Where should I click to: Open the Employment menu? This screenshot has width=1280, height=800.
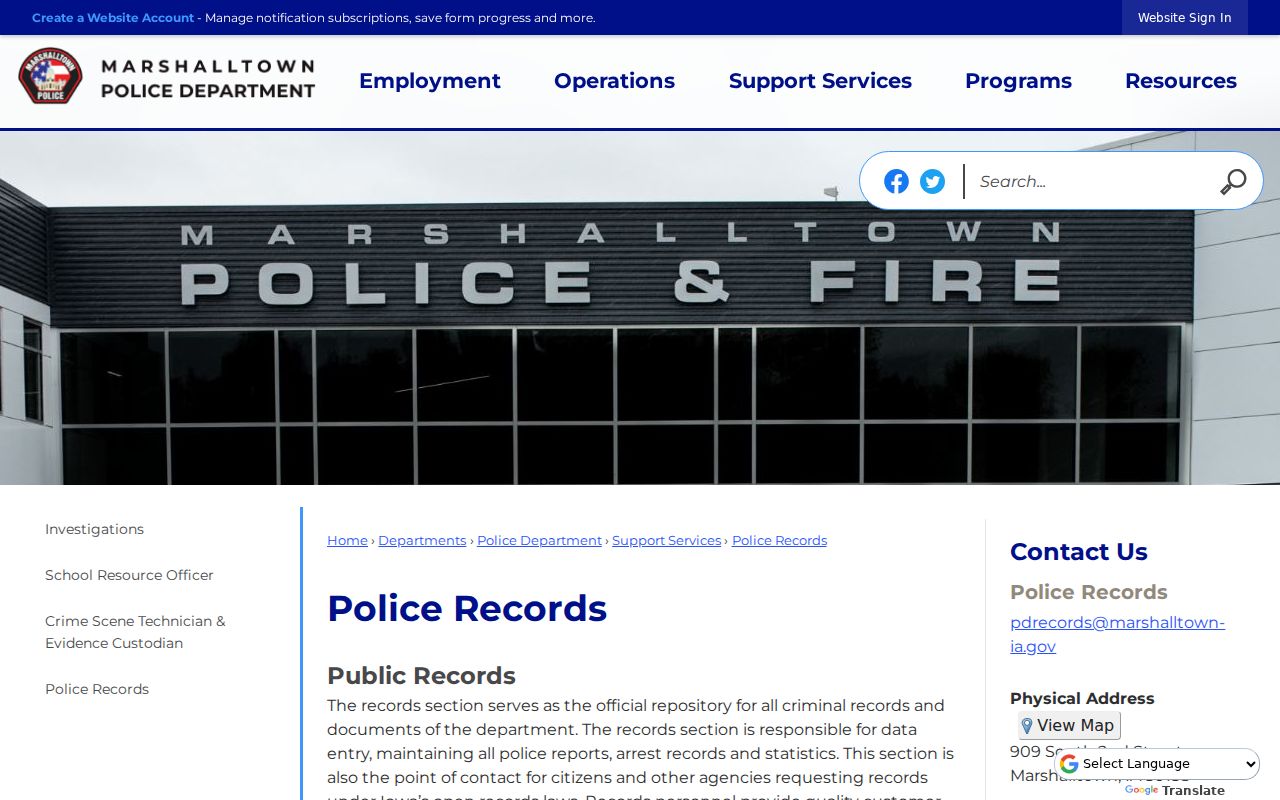coord(430,81)
